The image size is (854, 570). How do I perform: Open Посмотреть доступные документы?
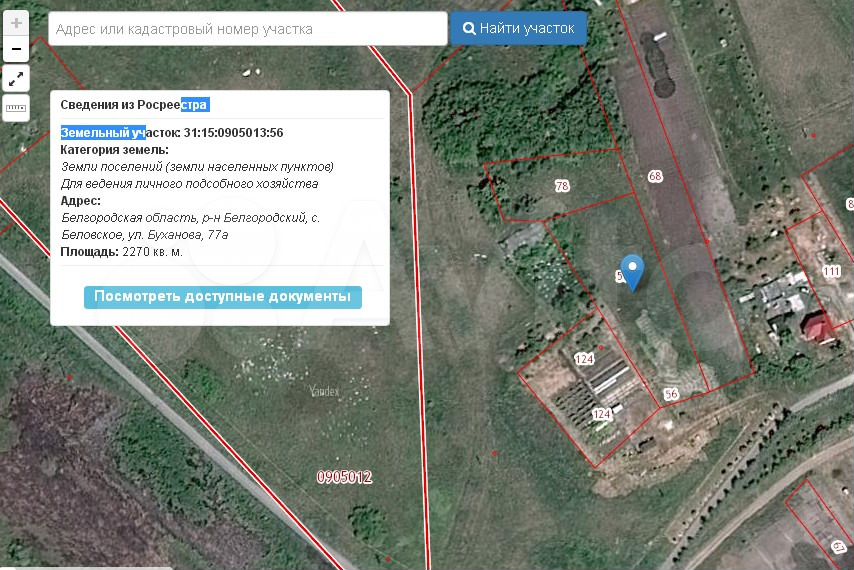[222, 297]
